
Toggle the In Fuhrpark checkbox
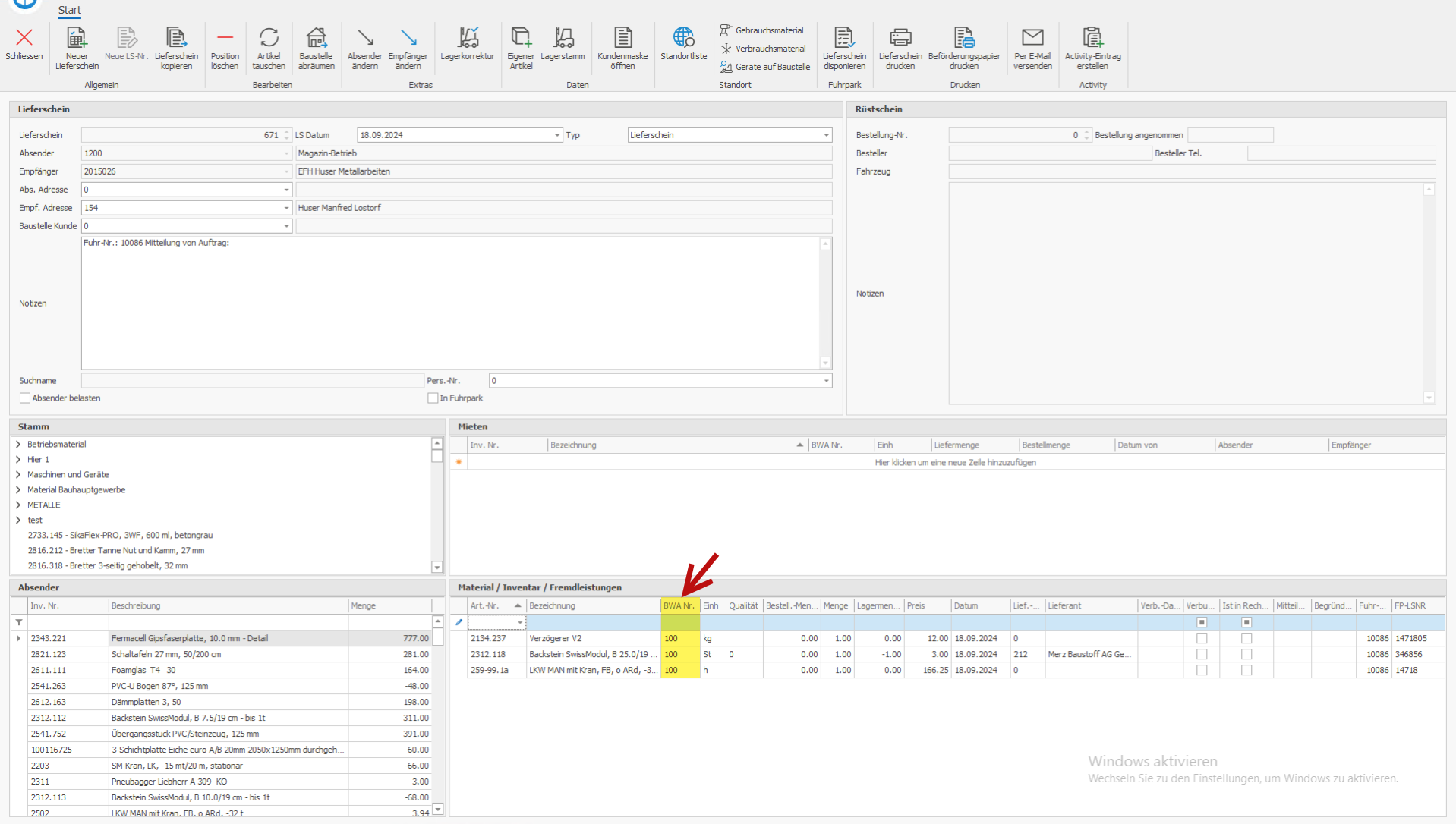(x=433, y=398)
